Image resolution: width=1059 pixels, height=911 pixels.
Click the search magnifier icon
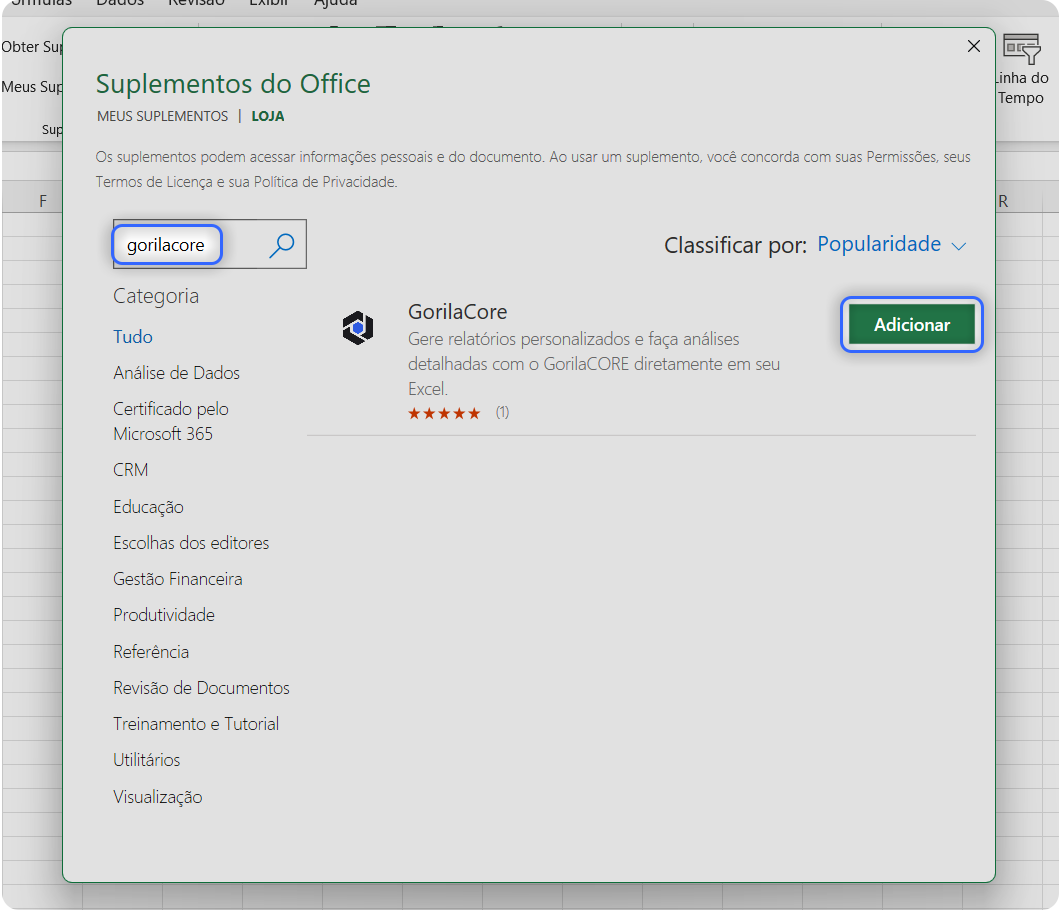coord(282,245)
